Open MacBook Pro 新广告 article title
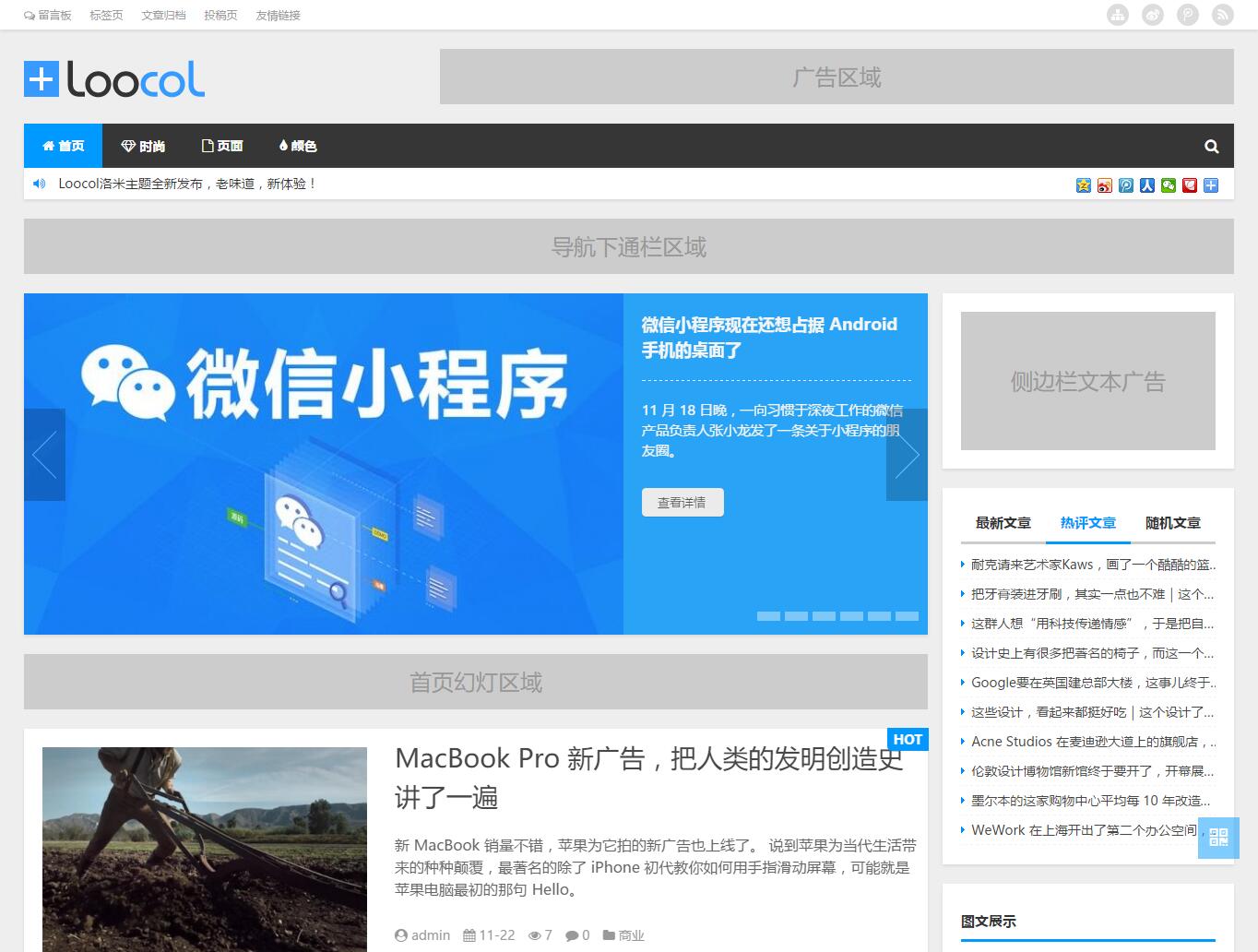The height and width of the screenshot is (952, 1258). 649,777
